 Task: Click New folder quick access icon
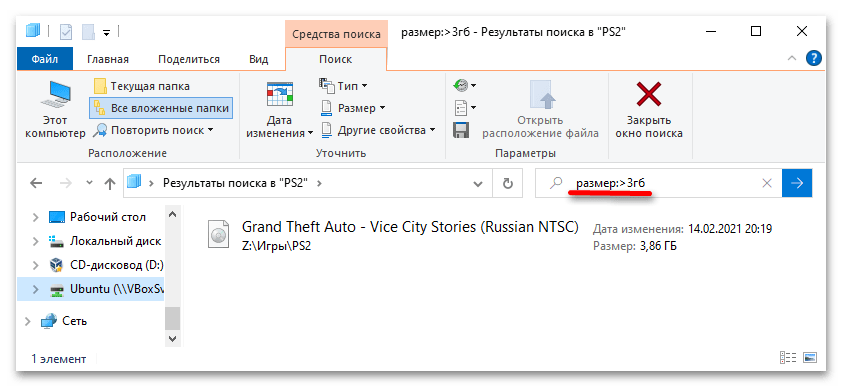(x=88, y=32)
